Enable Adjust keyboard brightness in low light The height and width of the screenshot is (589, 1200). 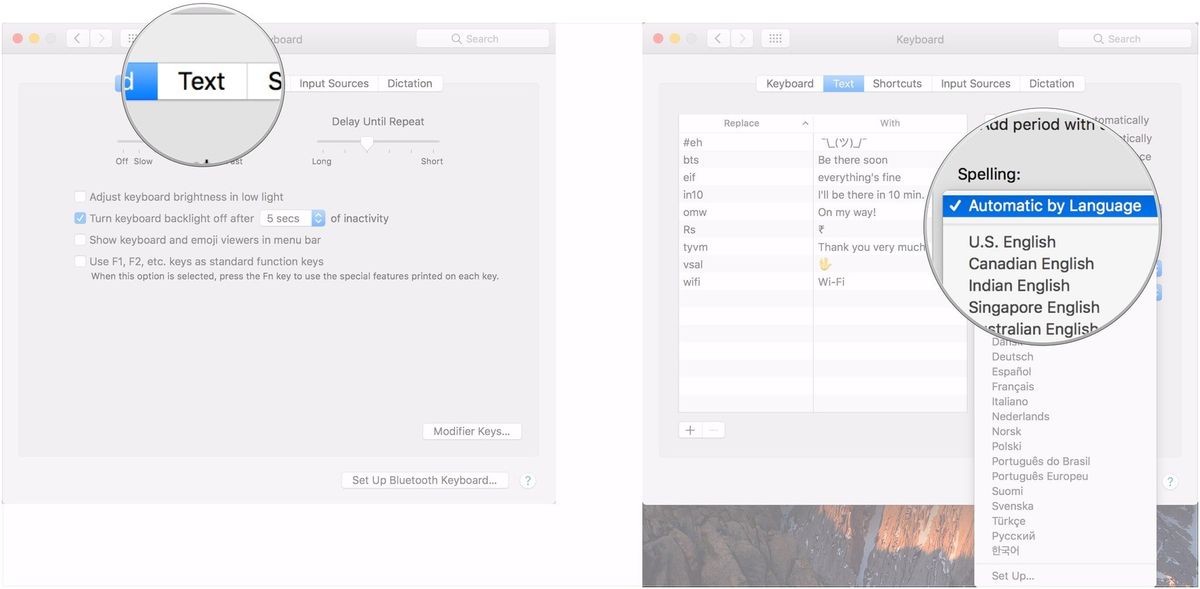tap(80, 197)
